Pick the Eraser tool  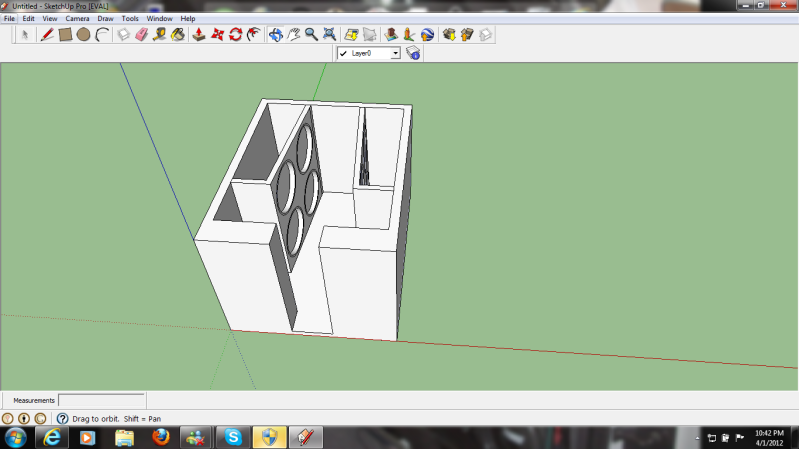click(x=141, y=35)
